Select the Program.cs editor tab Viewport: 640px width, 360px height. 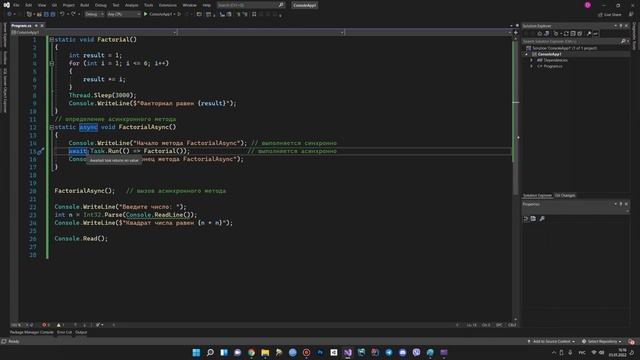click(x=21, y=25)
